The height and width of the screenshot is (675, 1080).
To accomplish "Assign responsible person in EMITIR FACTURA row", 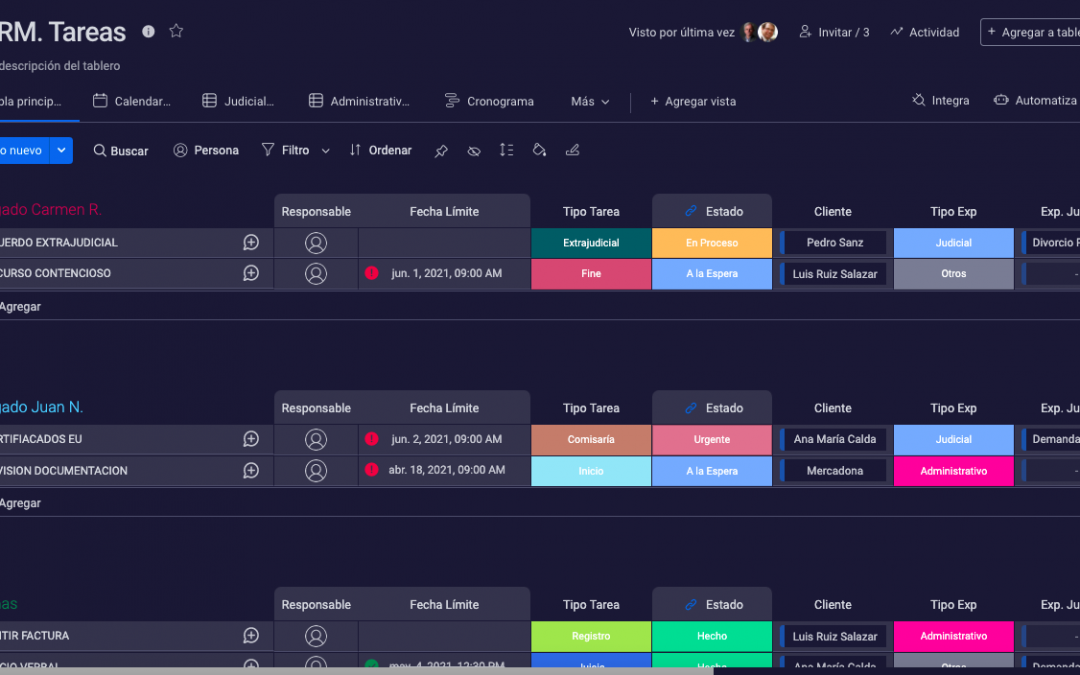I will [x=316, y=636].
